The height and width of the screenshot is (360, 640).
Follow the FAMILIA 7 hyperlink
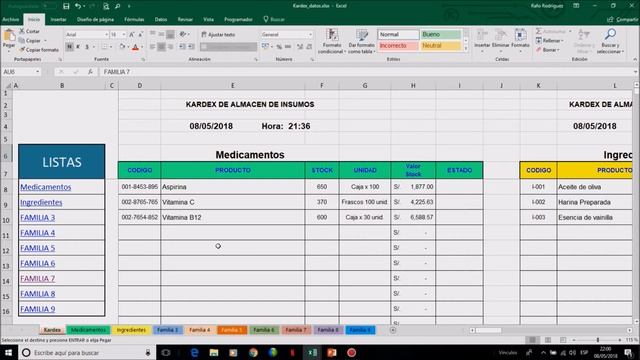[x=38, y=279]
